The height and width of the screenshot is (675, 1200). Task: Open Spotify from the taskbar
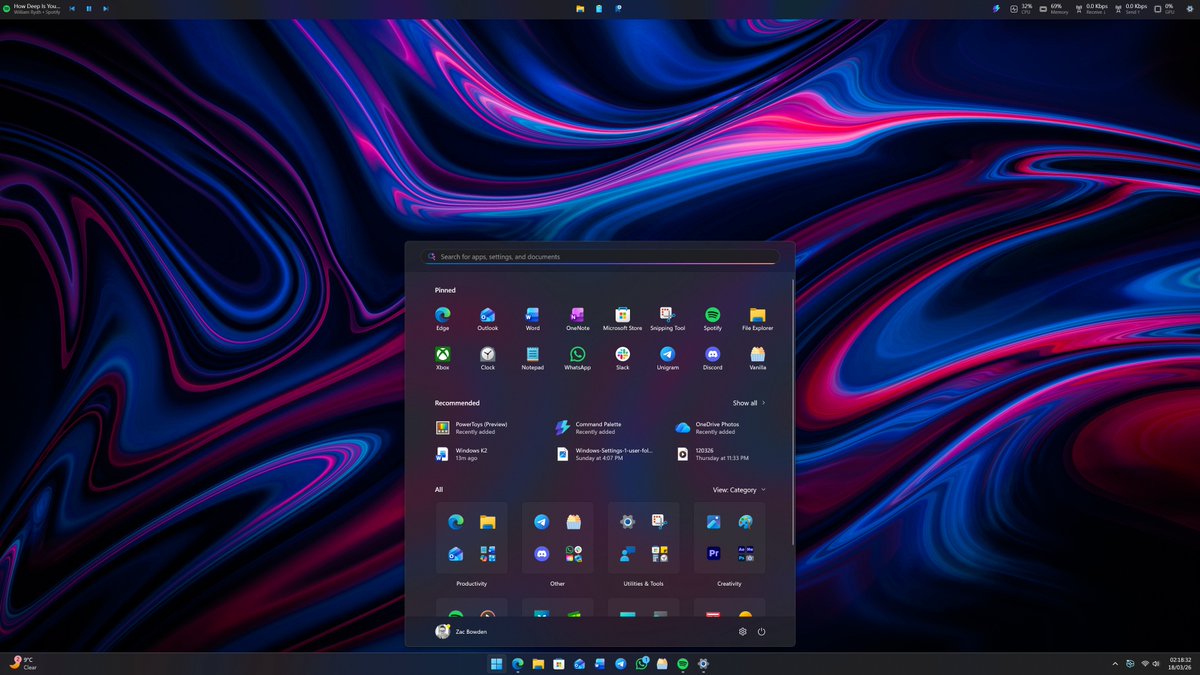tap(683, 664)
